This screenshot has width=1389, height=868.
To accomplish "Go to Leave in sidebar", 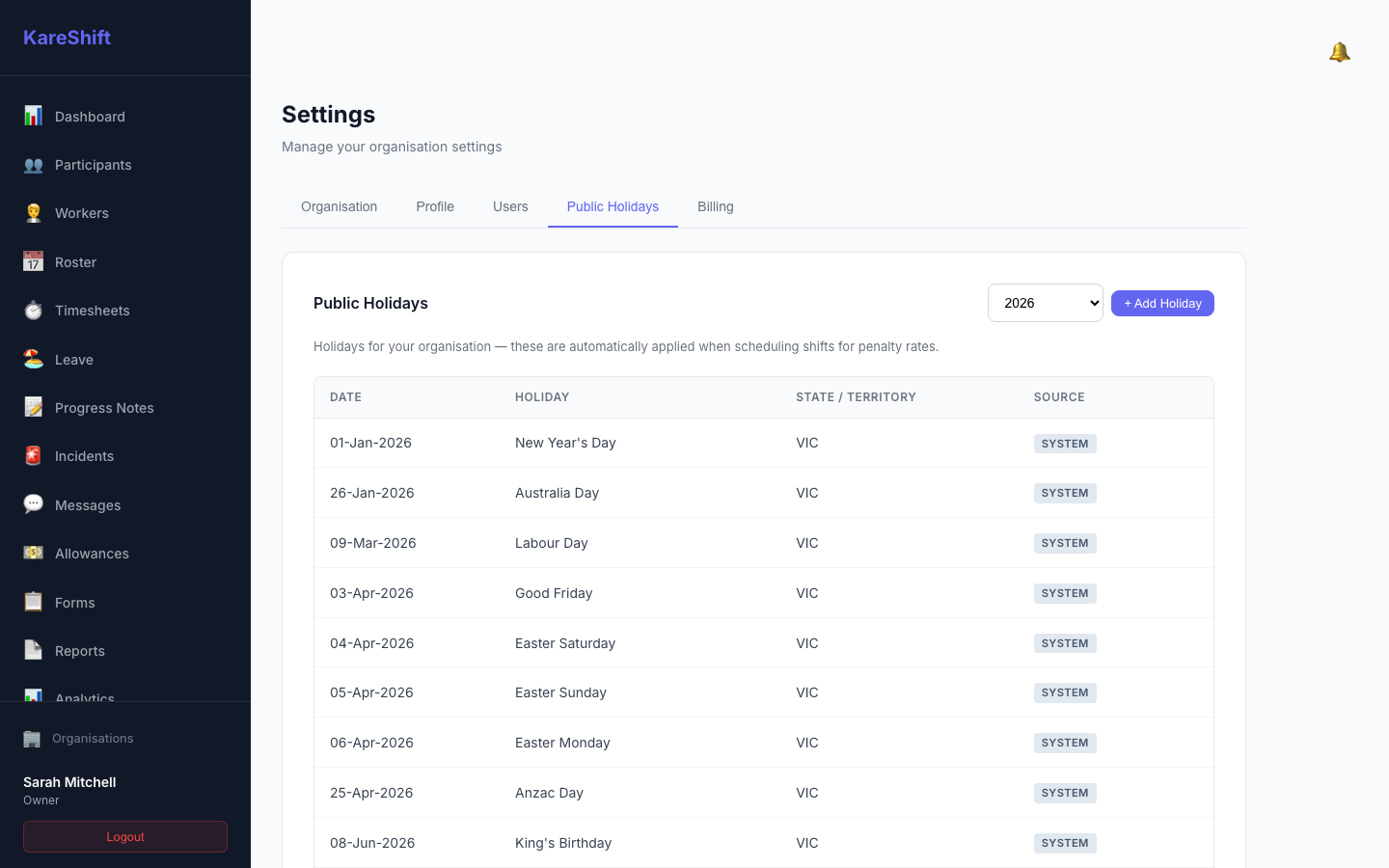I will 125,360.
